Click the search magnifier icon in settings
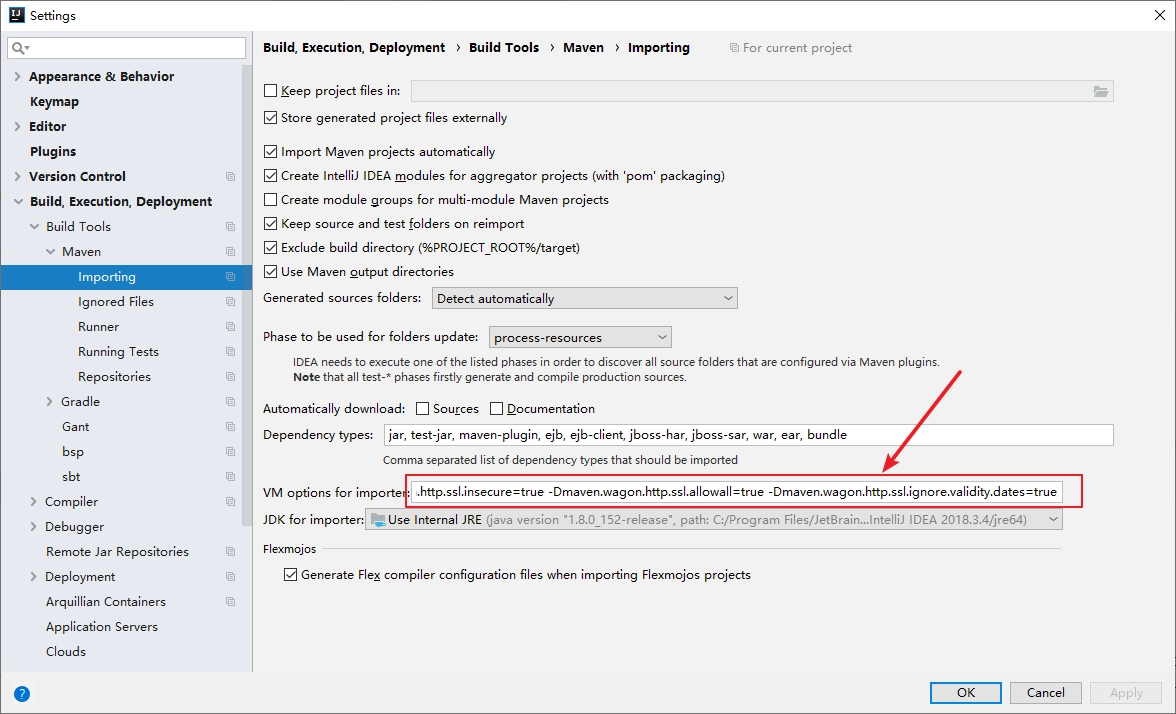This screenshot has width=1176, height=714. pyautogui.click(x=20, y=48)
